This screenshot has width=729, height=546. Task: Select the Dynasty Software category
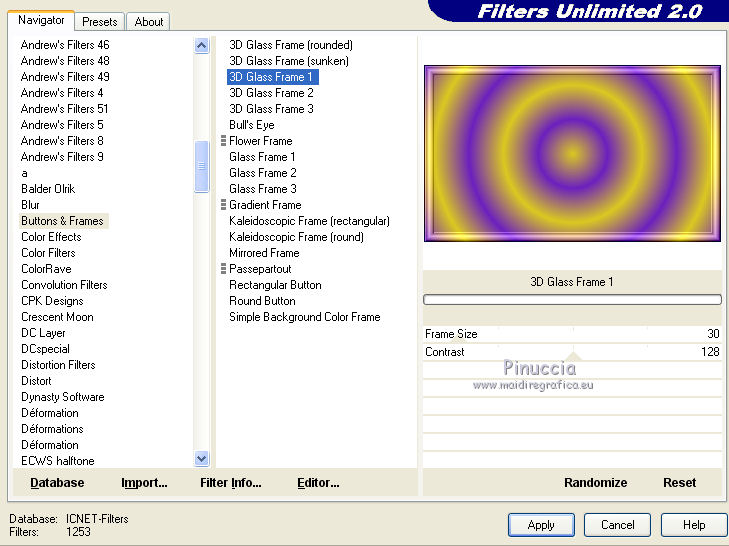point(63,397)
